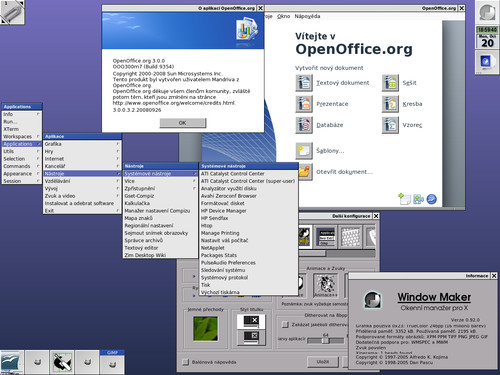Click PulseAudio Preferences entry
This screenshot has width=500, height=375.
248,262
